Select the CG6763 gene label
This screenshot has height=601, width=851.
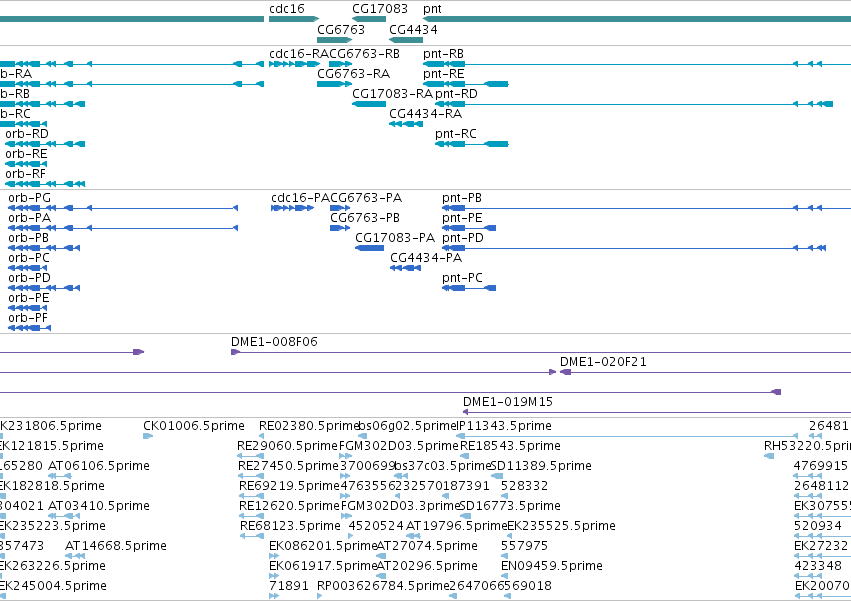341,29
